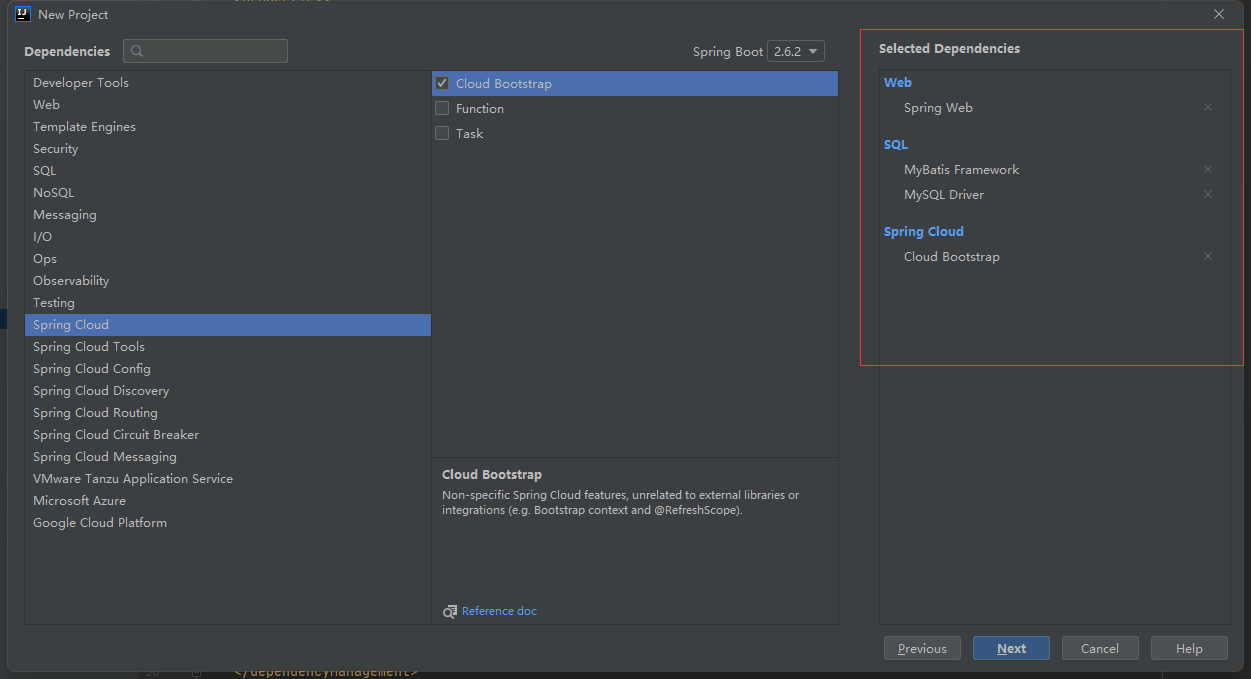Open the Template Engines category
Viewport: 1251px width, 679px height.
click(228, 127)
